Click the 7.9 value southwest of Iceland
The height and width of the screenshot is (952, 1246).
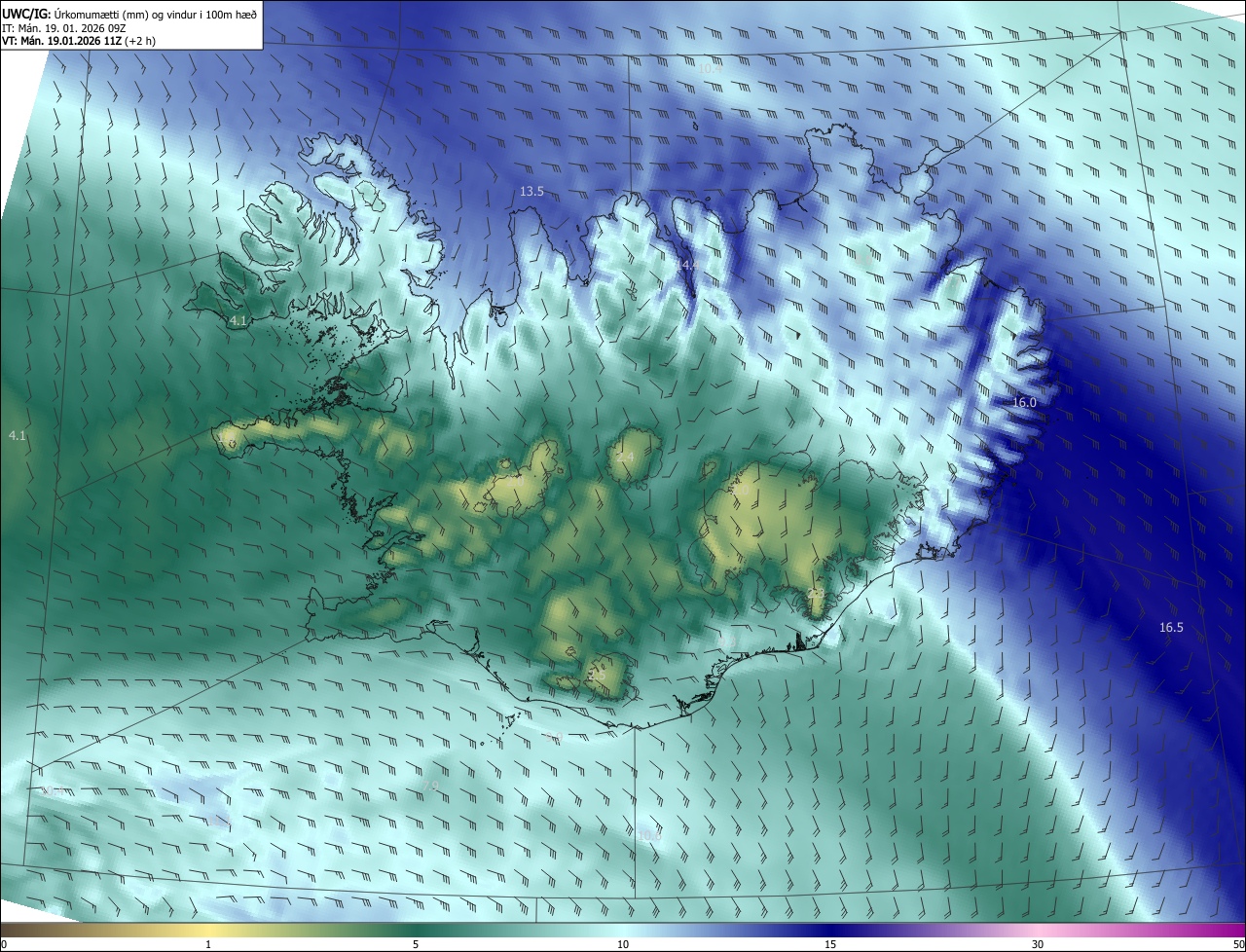[x=430, y=785]
